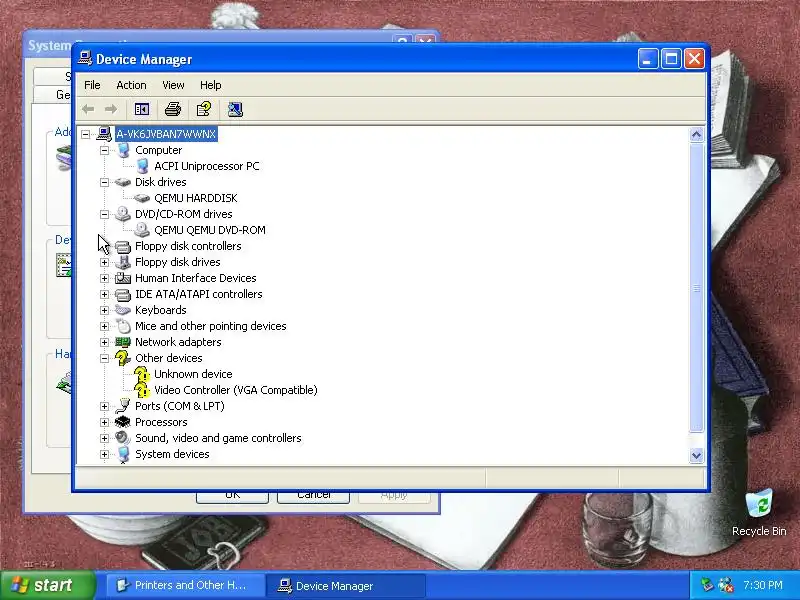Expand the Ports (COM & LPT) category
This screenshot has height=600, width=800.
tap(105, 406)
